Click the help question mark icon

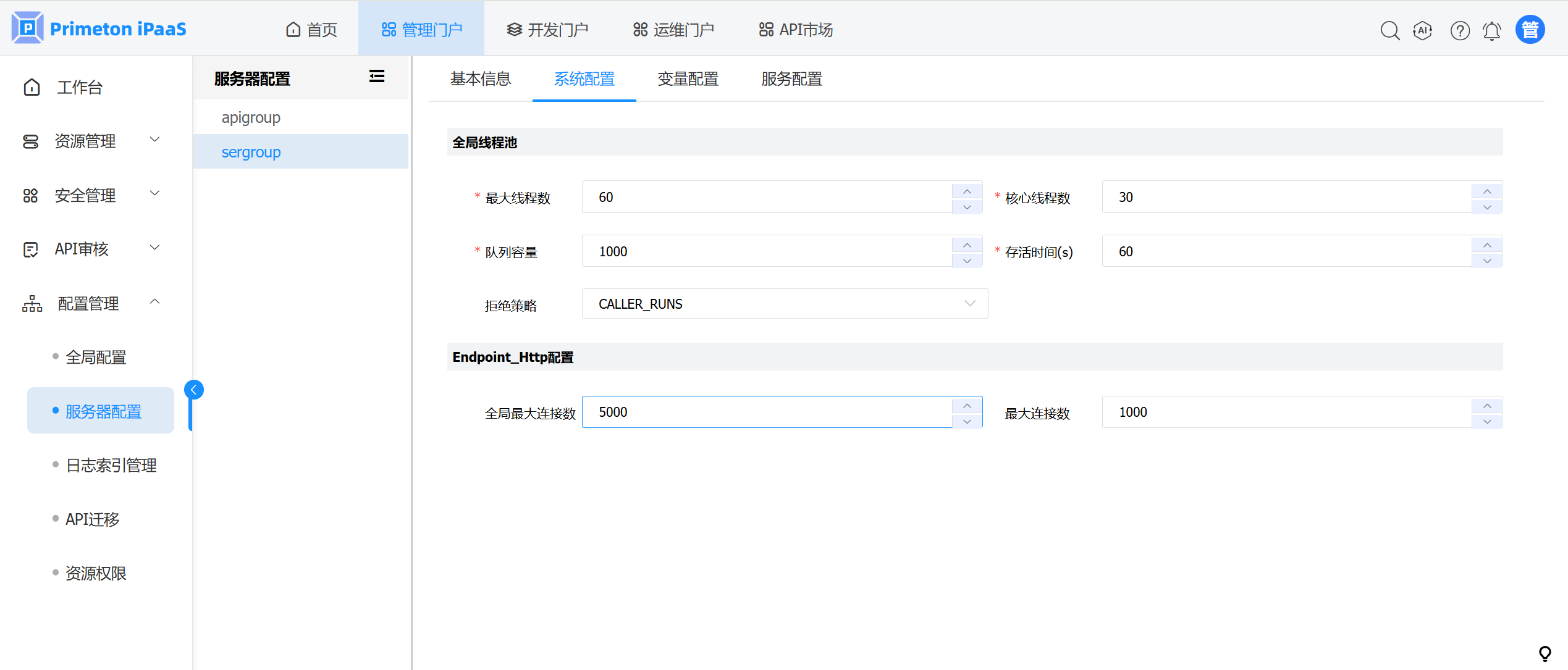pos(1460,30)
